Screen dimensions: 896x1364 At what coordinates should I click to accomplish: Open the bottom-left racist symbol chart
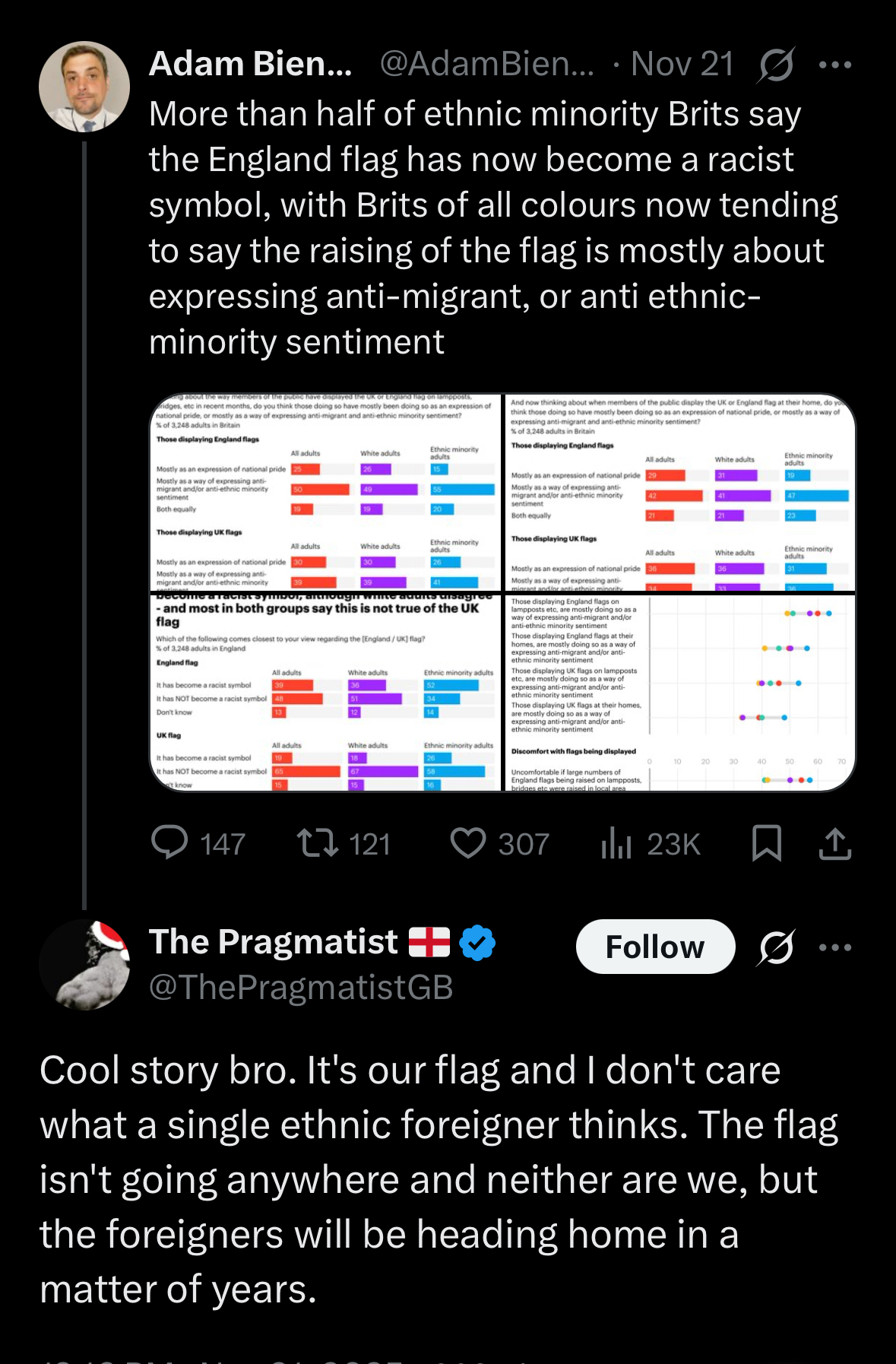pos(326,693)
